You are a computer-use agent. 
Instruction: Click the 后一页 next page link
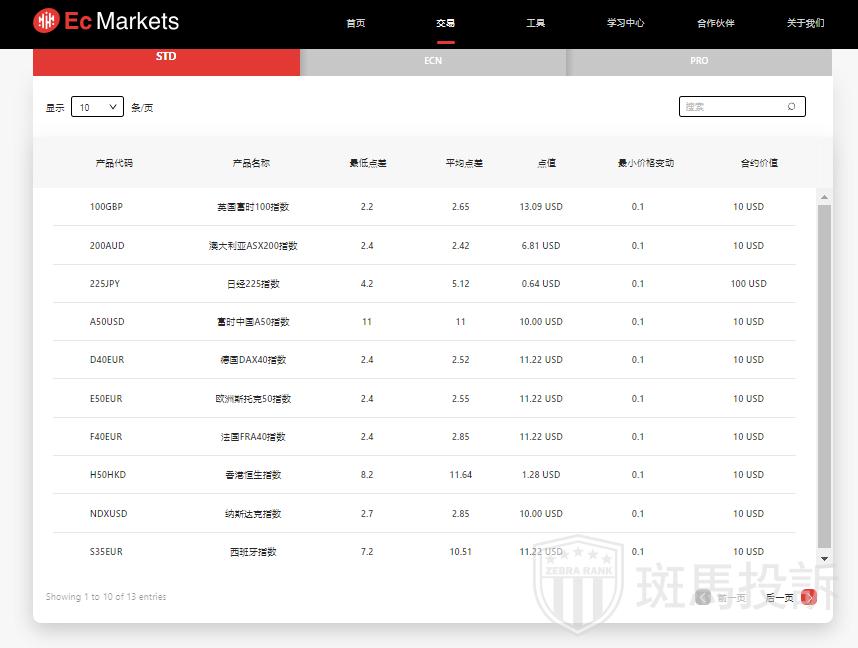pyautogui.click(x=779, y=597)
